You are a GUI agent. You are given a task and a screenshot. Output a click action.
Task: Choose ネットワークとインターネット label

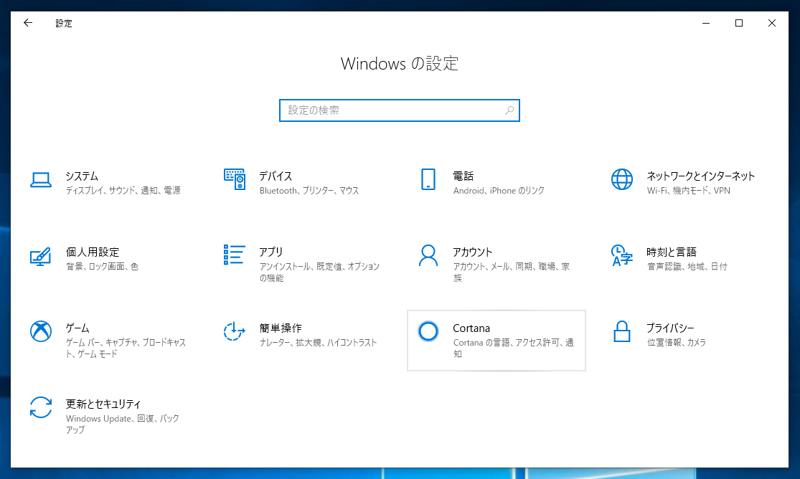tap(701, 176)
